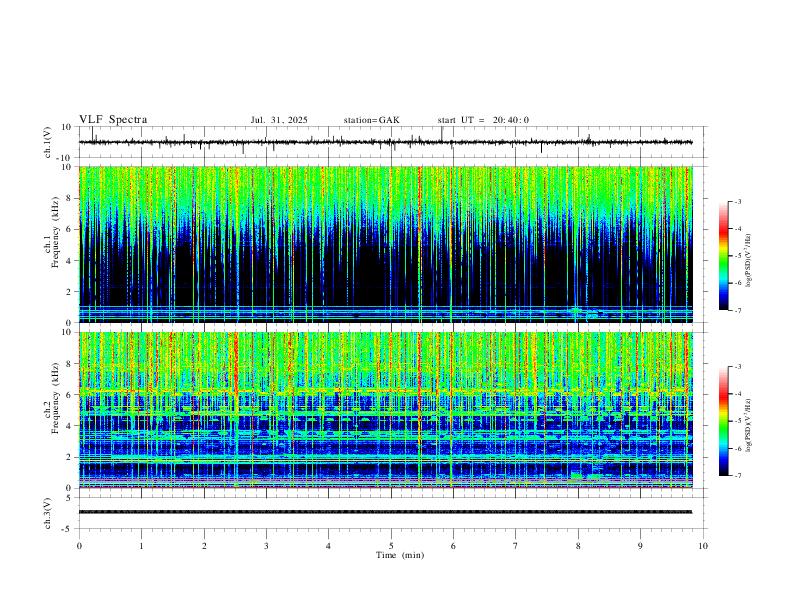Click the 'station=GAK' label

(371, 120)
